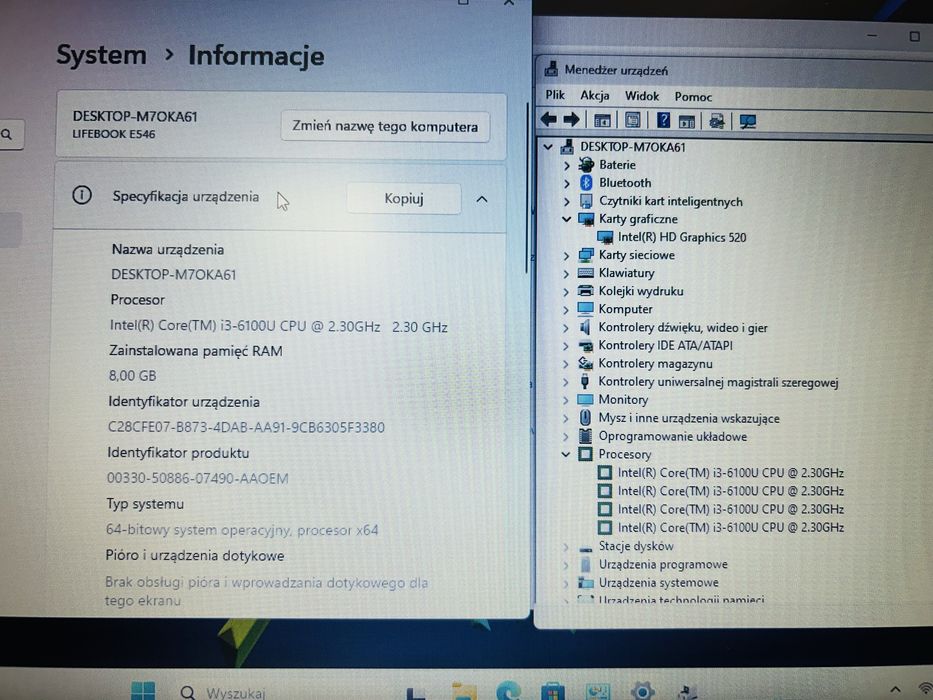Image resolution: width=933 pixels, height=700 pixels.
Task: Click the Karty graficzne display adapter icon
Action: pyautogui.click(x=586, y=219)
